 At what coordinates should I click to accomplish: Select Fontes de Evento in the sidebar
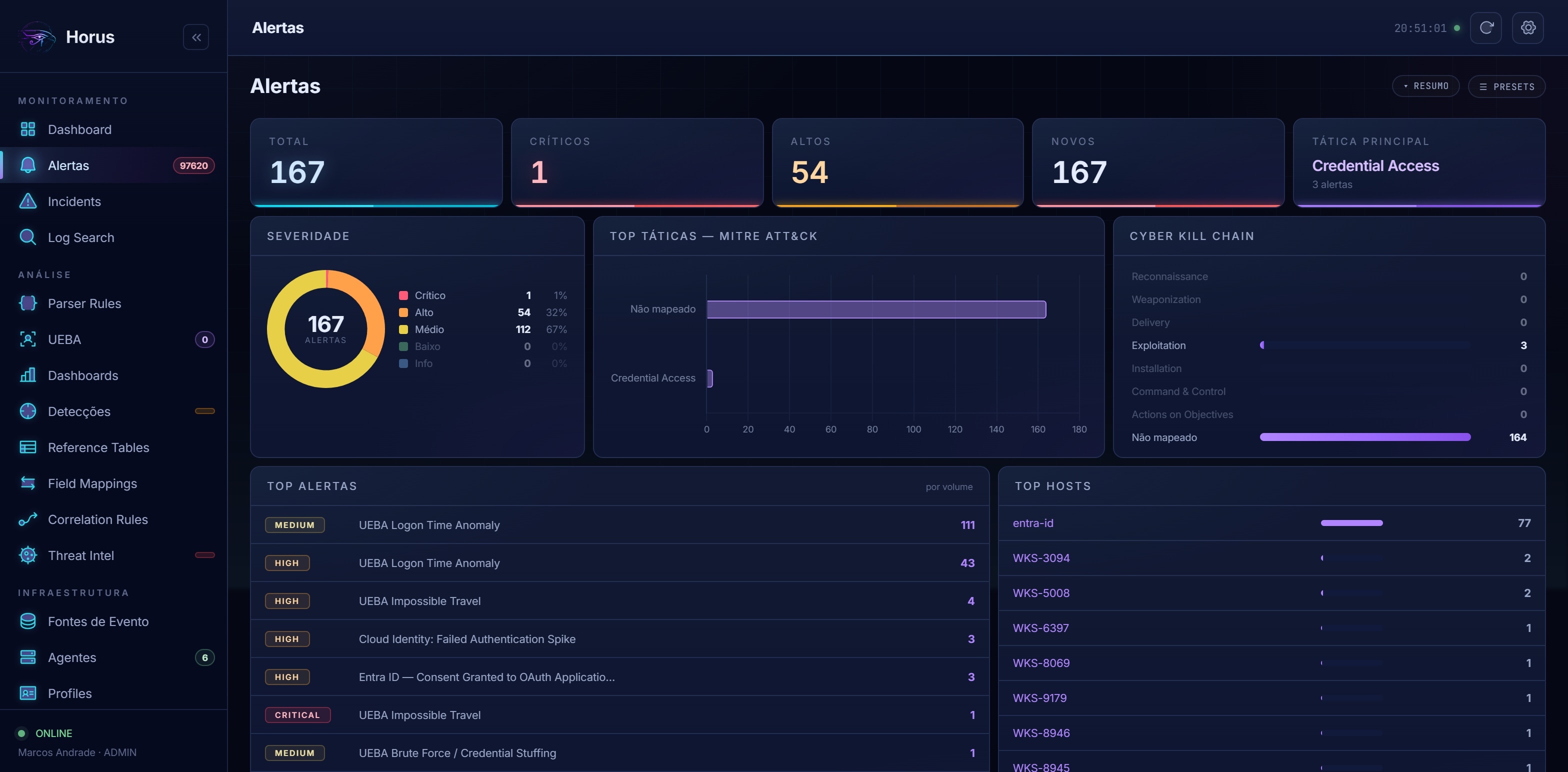pyautogui.click(x=114, y=621)
